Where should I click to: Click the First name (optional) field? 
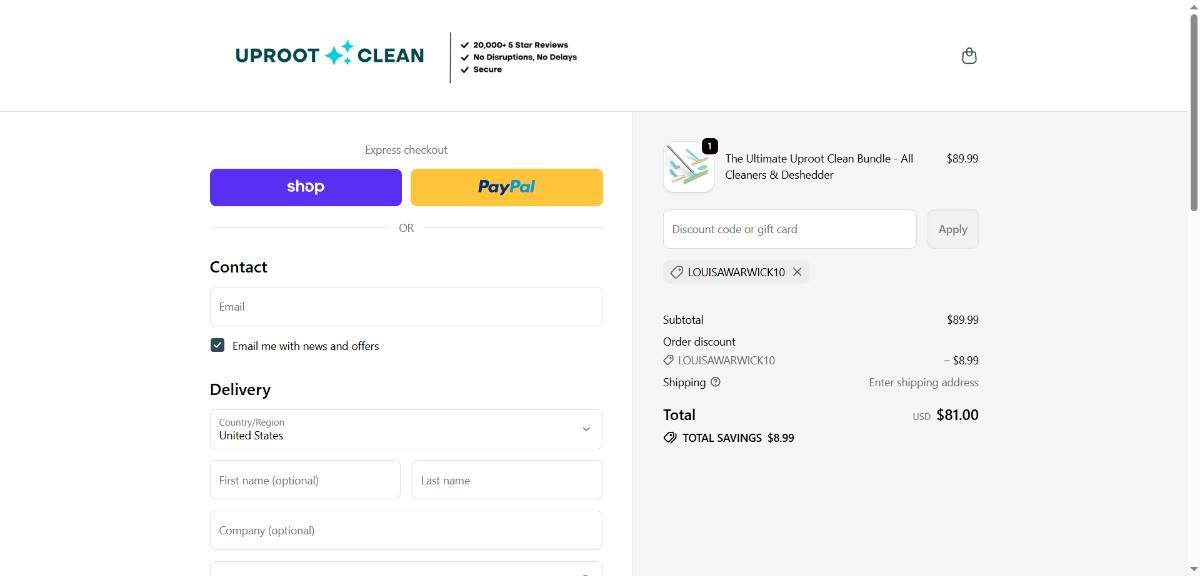tap(305, 480)
